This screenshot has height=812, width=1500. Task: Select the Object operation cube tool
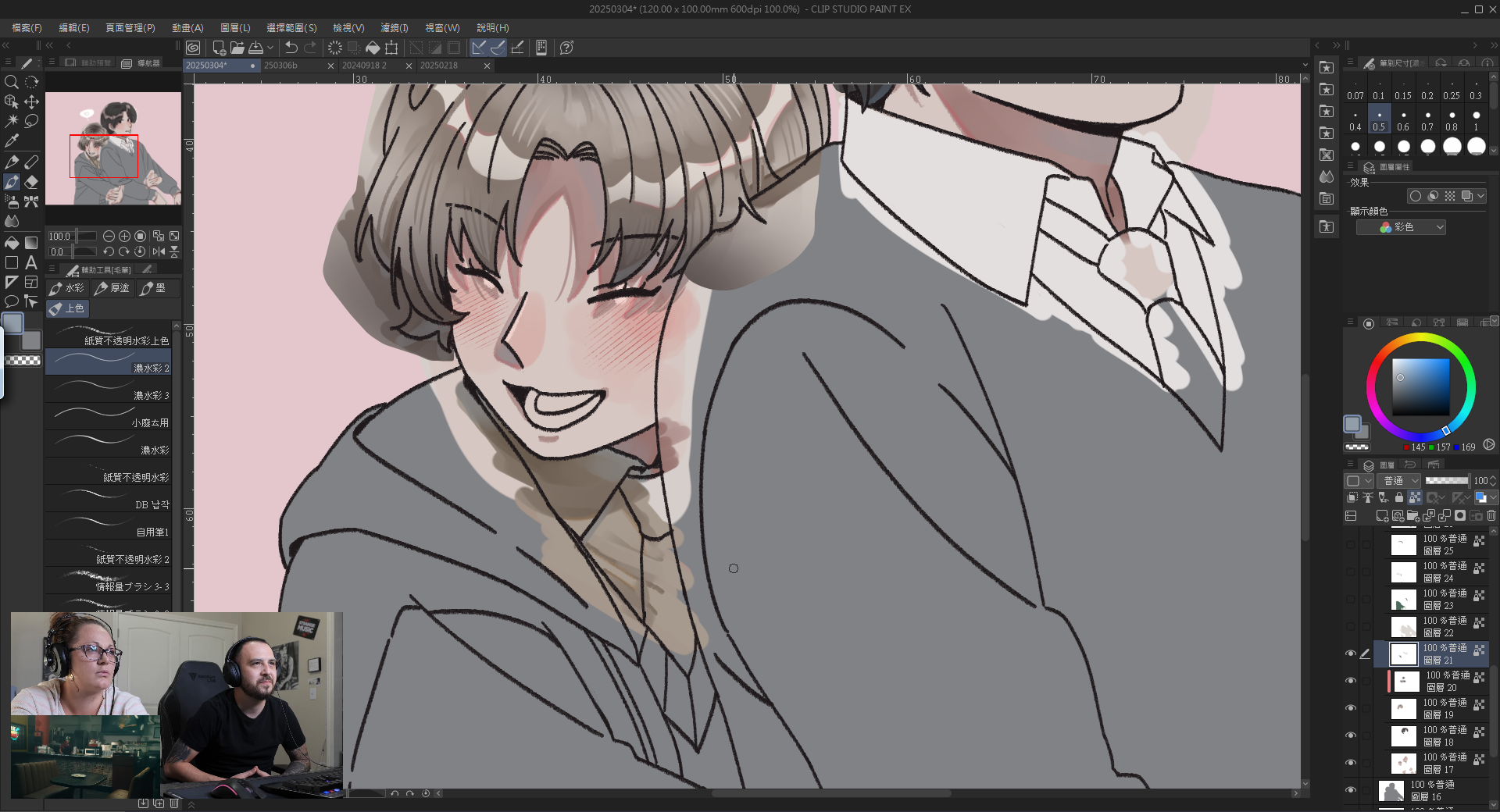click(11, 101)
